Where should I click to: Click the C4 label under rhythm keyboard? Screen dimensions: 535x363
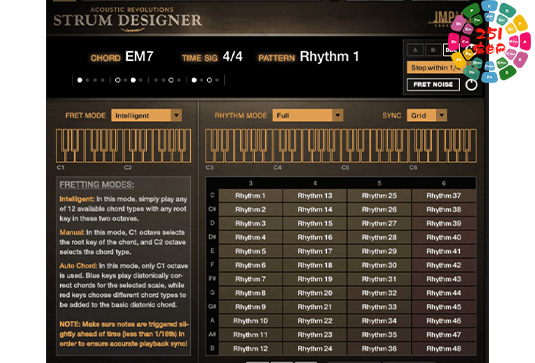pos(277,168)
